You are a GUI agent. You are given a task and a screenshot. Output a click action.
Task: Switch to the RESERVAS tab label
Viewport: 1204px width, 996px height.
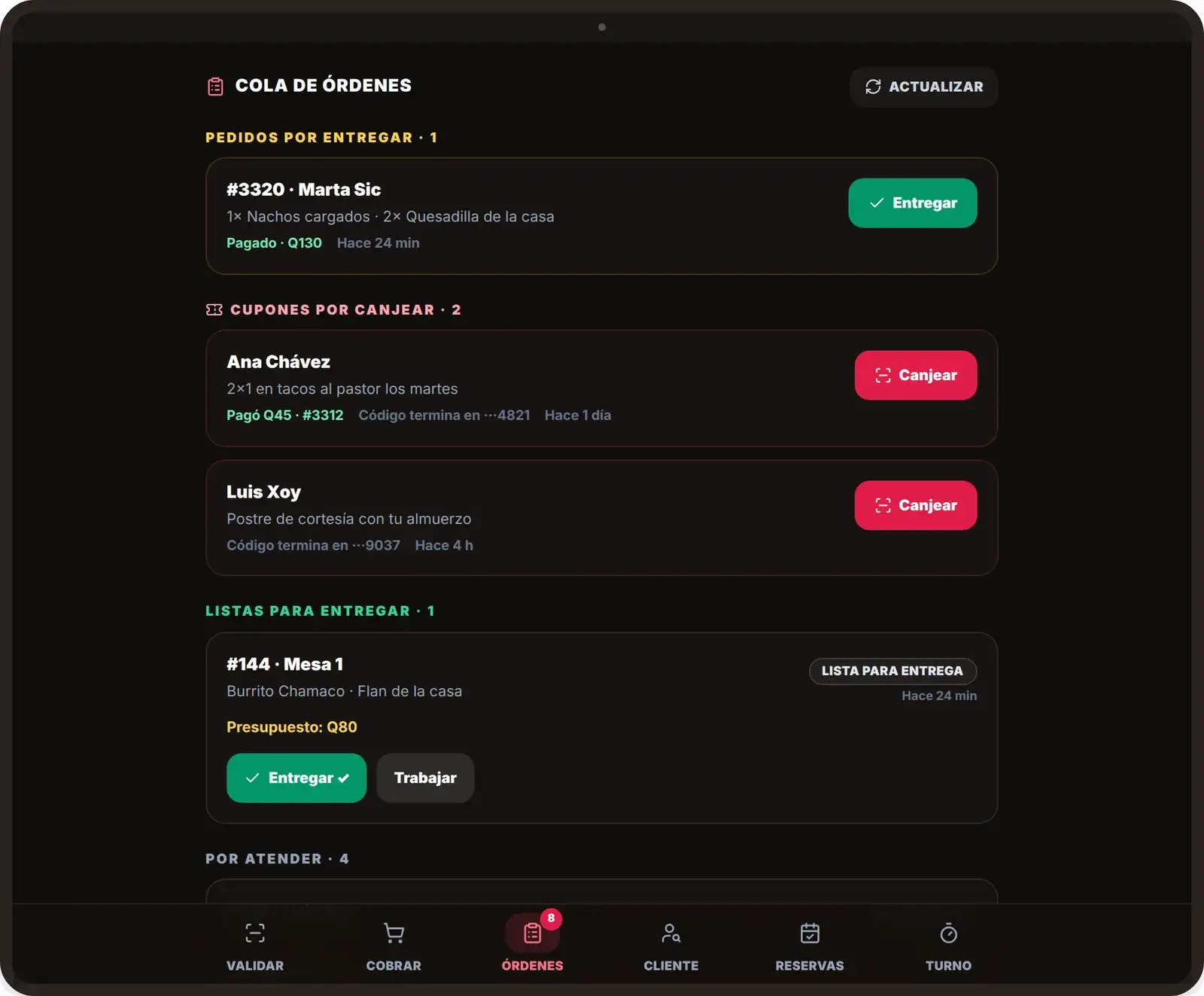(x=810, y=965)
